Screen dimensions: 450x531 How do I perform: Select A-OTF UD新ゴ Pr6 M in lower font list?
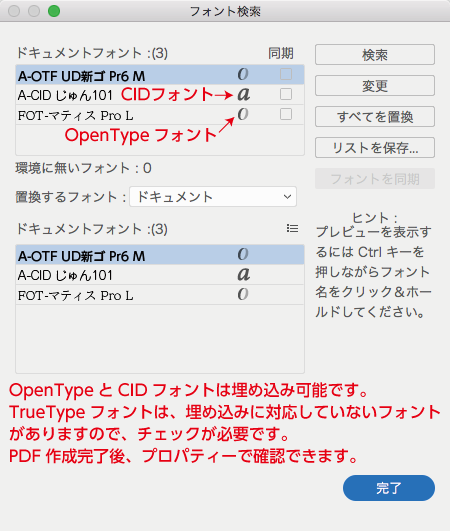[160, 255]
